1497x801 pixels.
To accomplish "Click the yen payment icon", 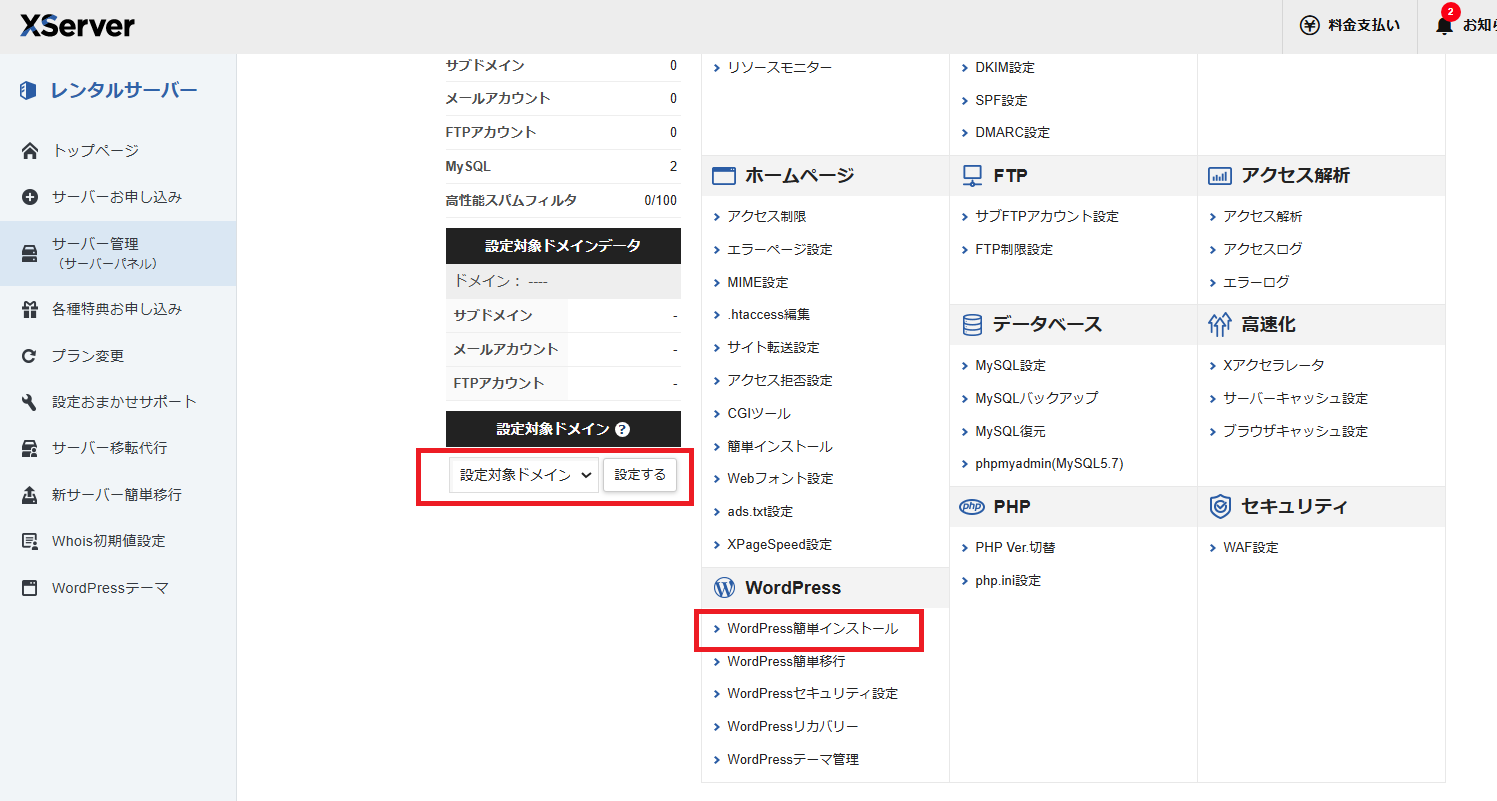I will pyautogui.click(x=1309, y=26).
